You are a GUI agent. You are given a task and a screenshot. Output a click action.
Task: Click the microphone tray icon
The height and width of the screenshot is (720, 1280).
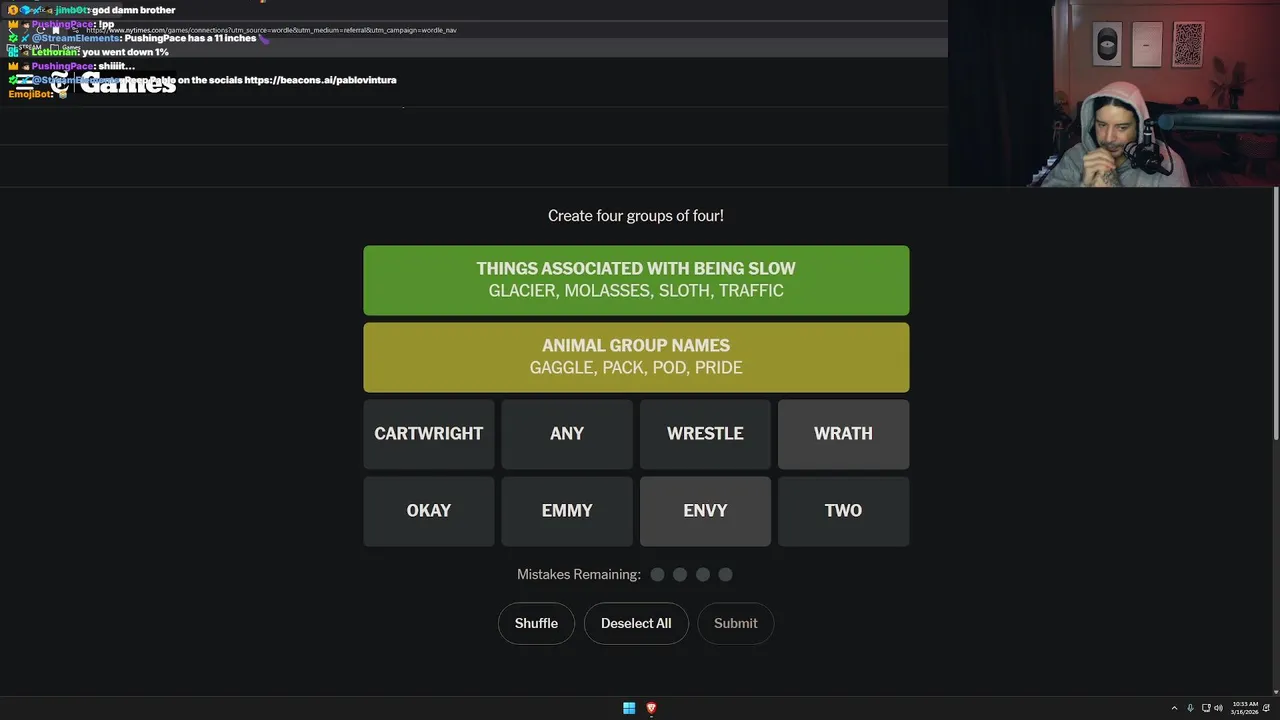pos(1190,708)
